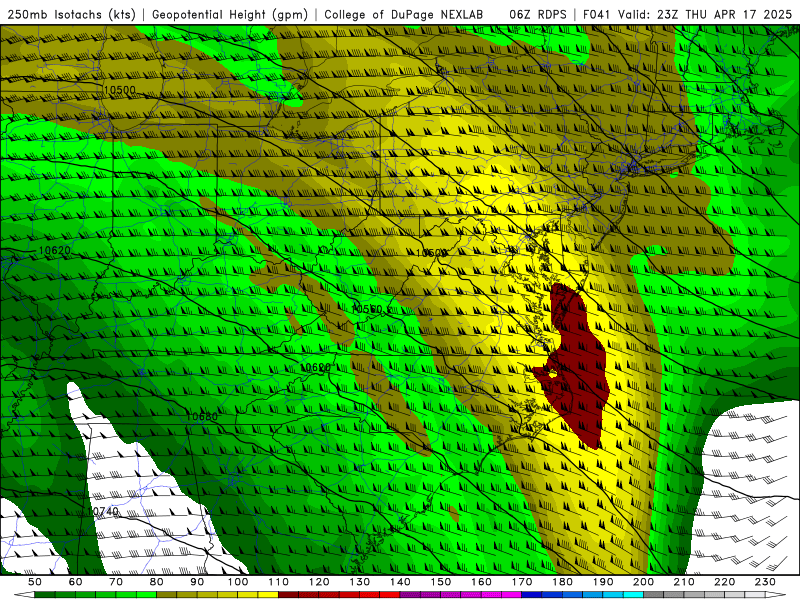
Task: Click the 'College of DuPage NEXLAB' label
Action: tap(404, 14)
